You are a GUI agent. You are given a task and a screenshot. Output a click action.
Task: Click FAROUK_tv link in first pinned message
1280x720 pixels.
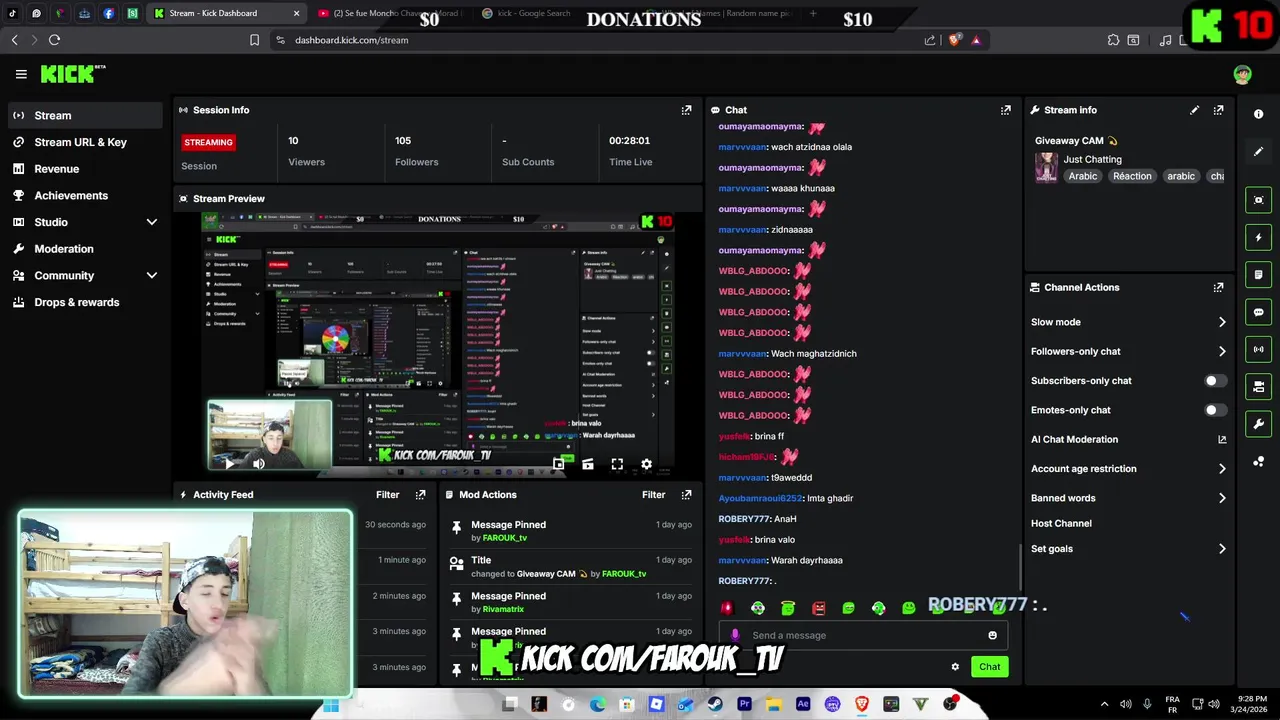[x=504, y=538]
